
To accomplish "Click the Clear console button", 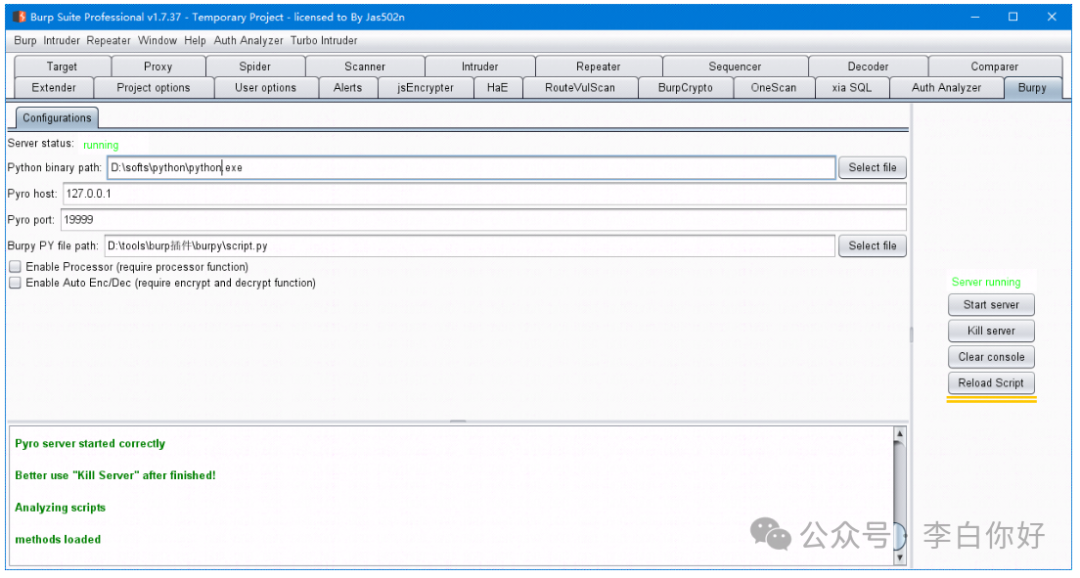I will (x=991, y=357).
